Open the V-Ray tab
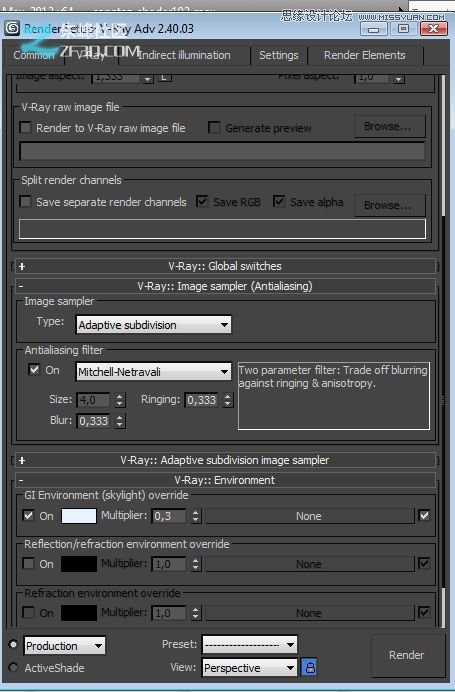 pos(91,55)
